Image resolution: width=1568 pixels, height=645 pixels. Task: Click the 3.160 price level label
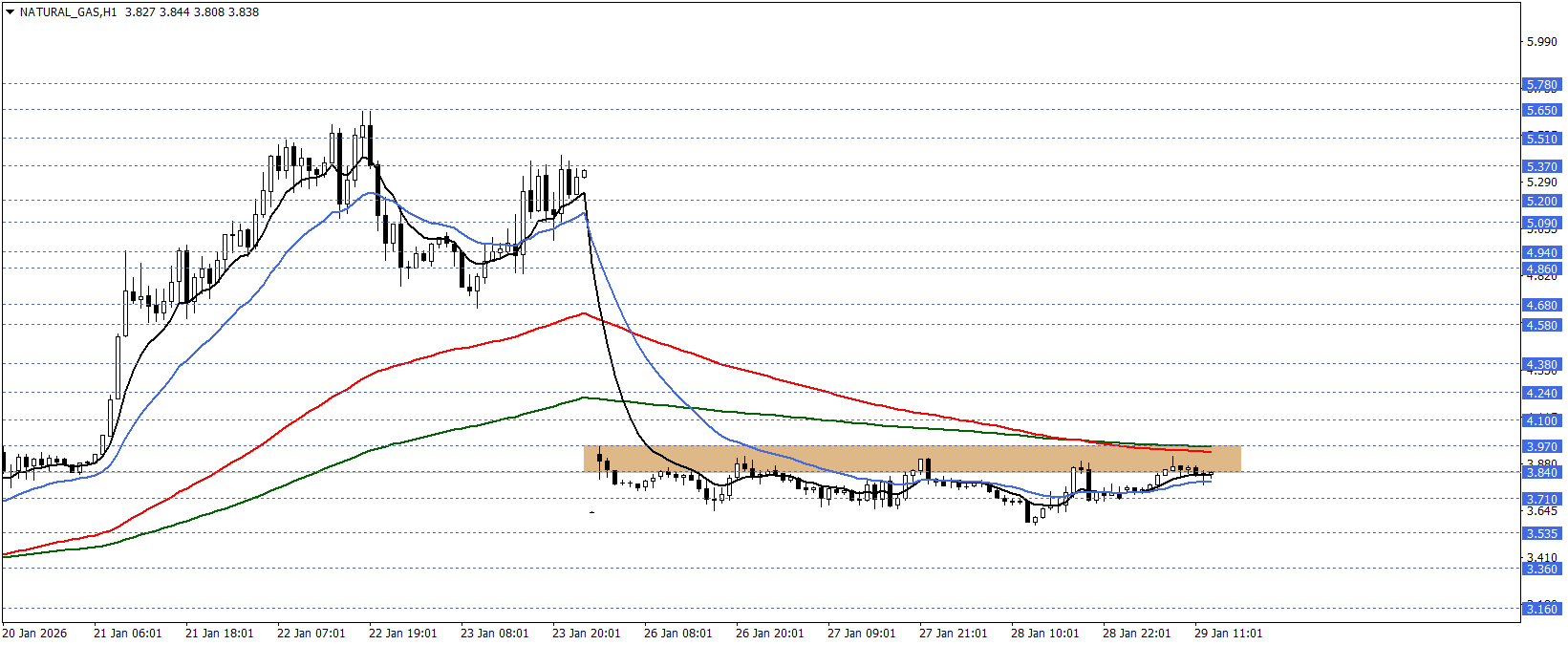pos(1540,609)
